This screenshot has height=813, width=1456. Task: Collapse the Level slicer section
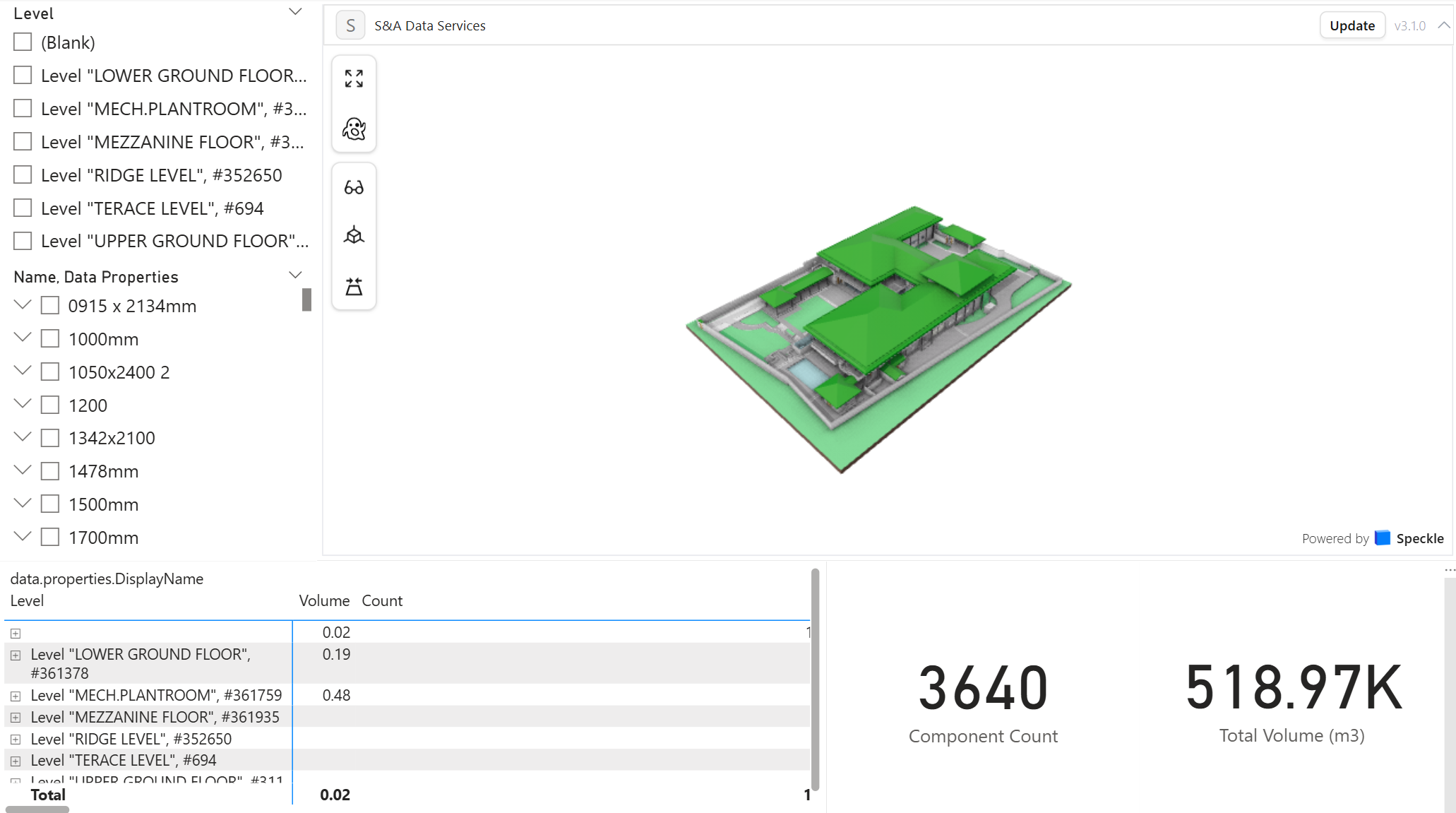click(x=295, y=11)
